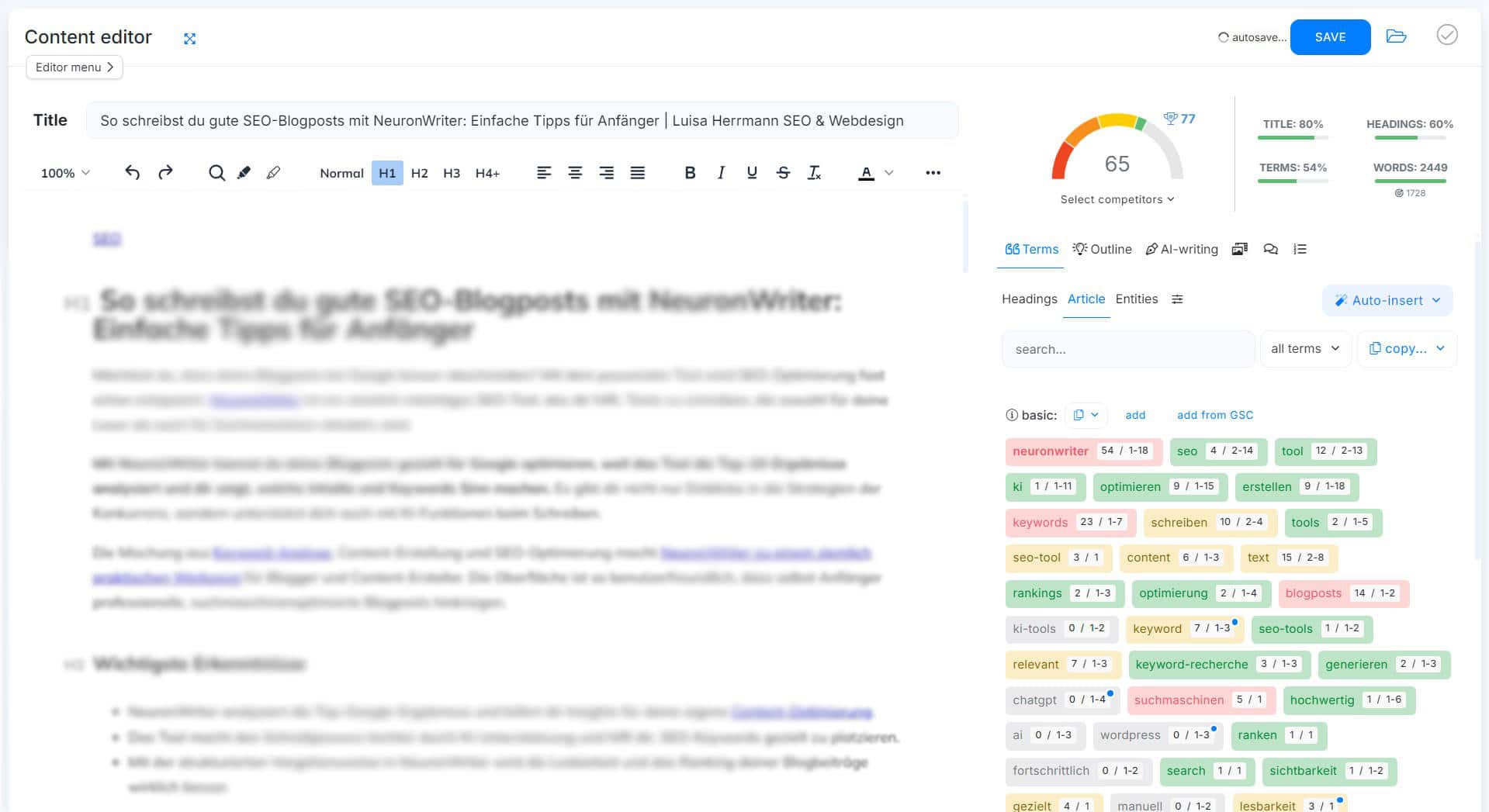
Task: Click the hochwertig term tag
Action: 1349,700
